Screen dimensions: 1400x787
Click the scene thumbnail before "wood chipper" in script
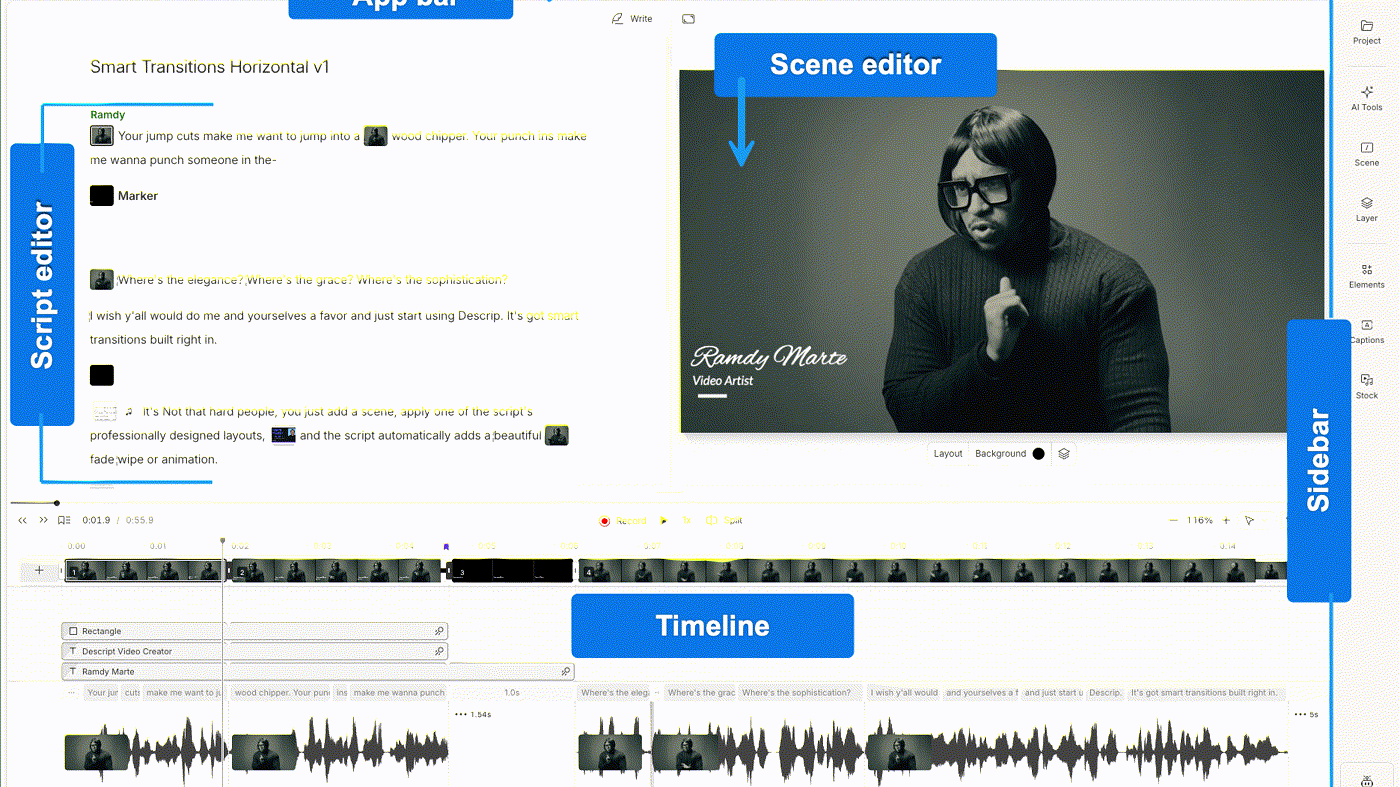coord(376,136)
